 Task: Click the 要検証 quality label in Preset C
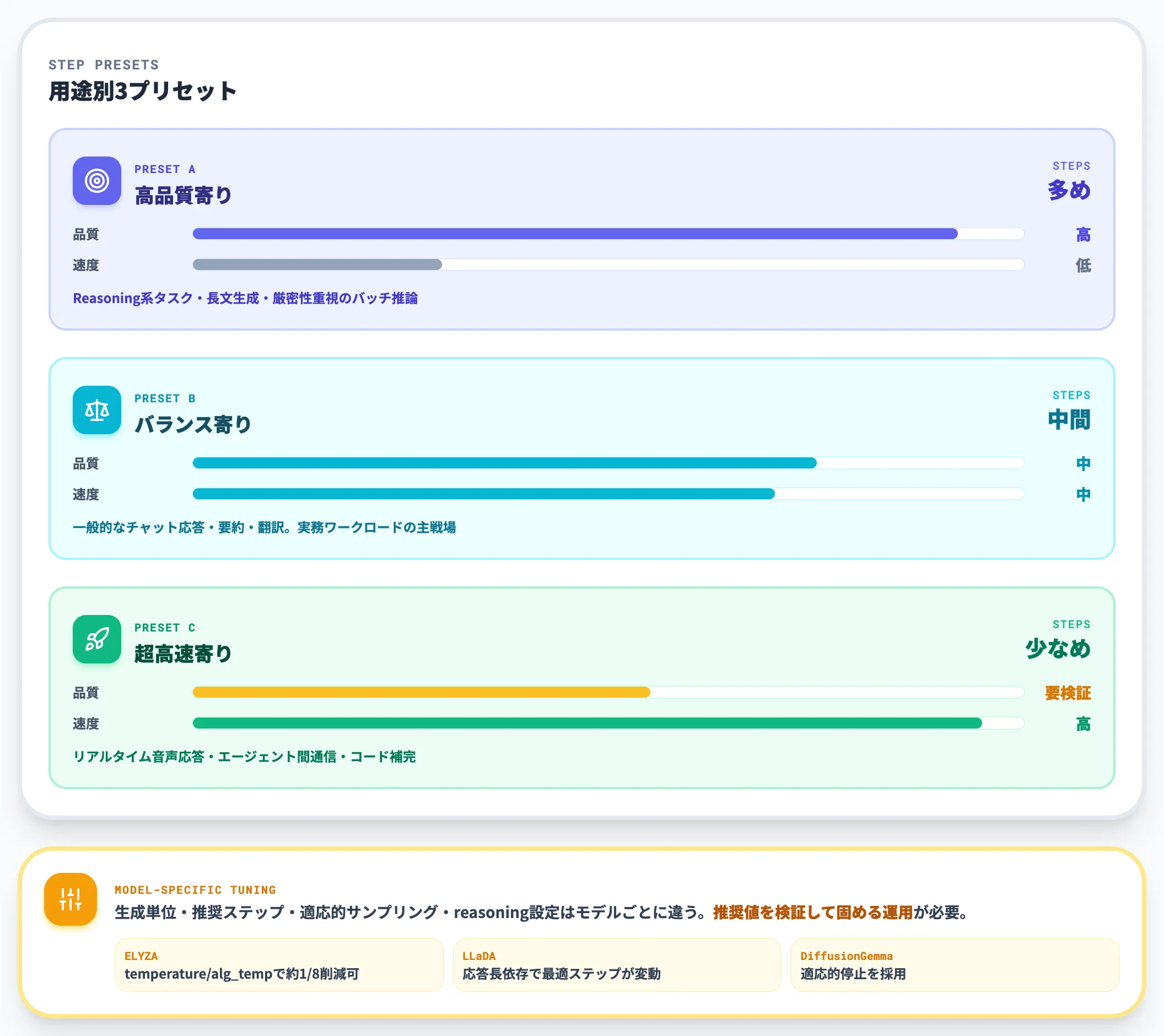pos(1068,693)
